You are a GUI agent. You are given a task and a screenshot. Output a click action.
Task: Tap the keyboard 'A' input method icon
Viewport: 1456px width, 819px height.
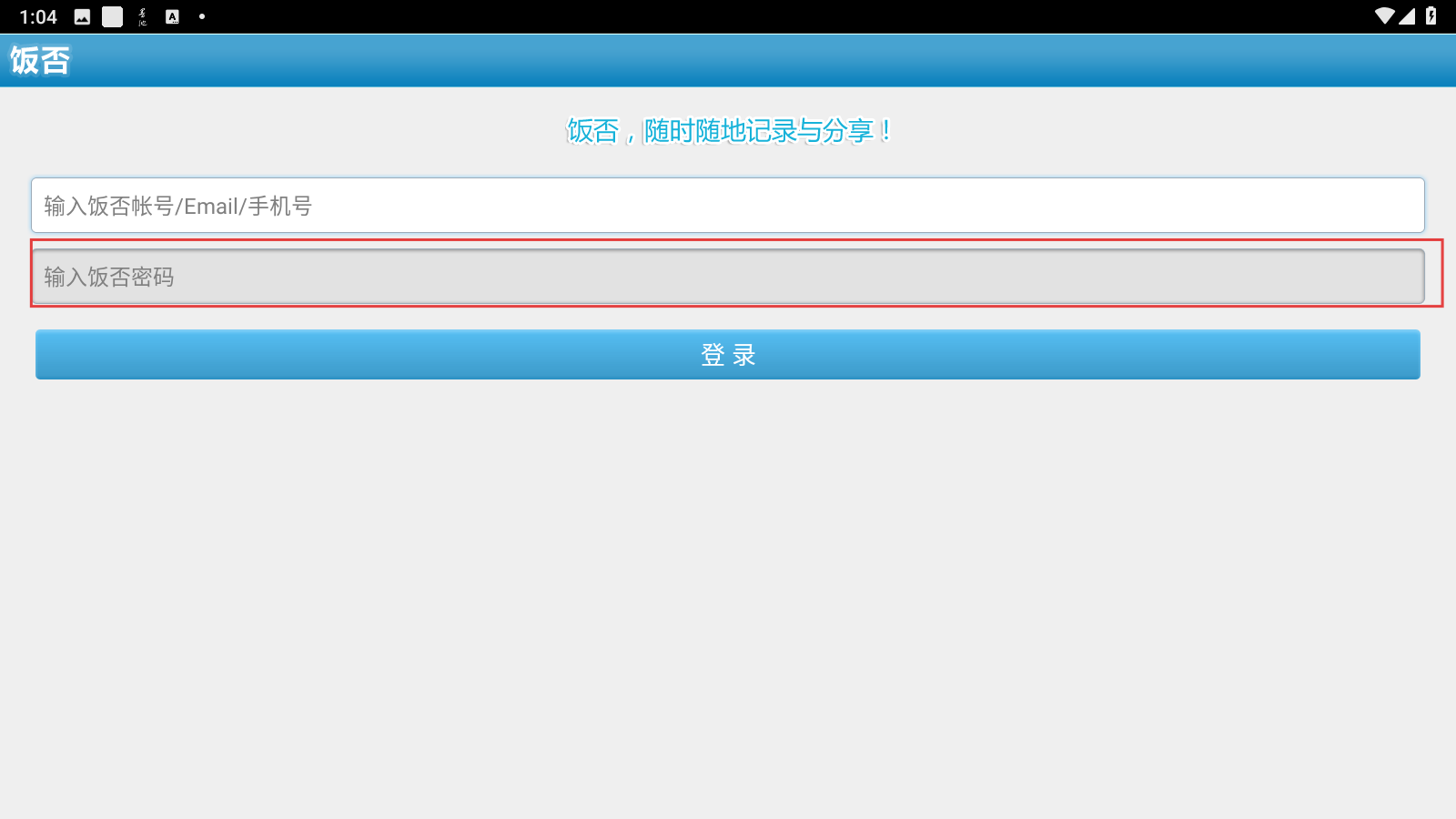pyautogui.click(x=172, y=16)
